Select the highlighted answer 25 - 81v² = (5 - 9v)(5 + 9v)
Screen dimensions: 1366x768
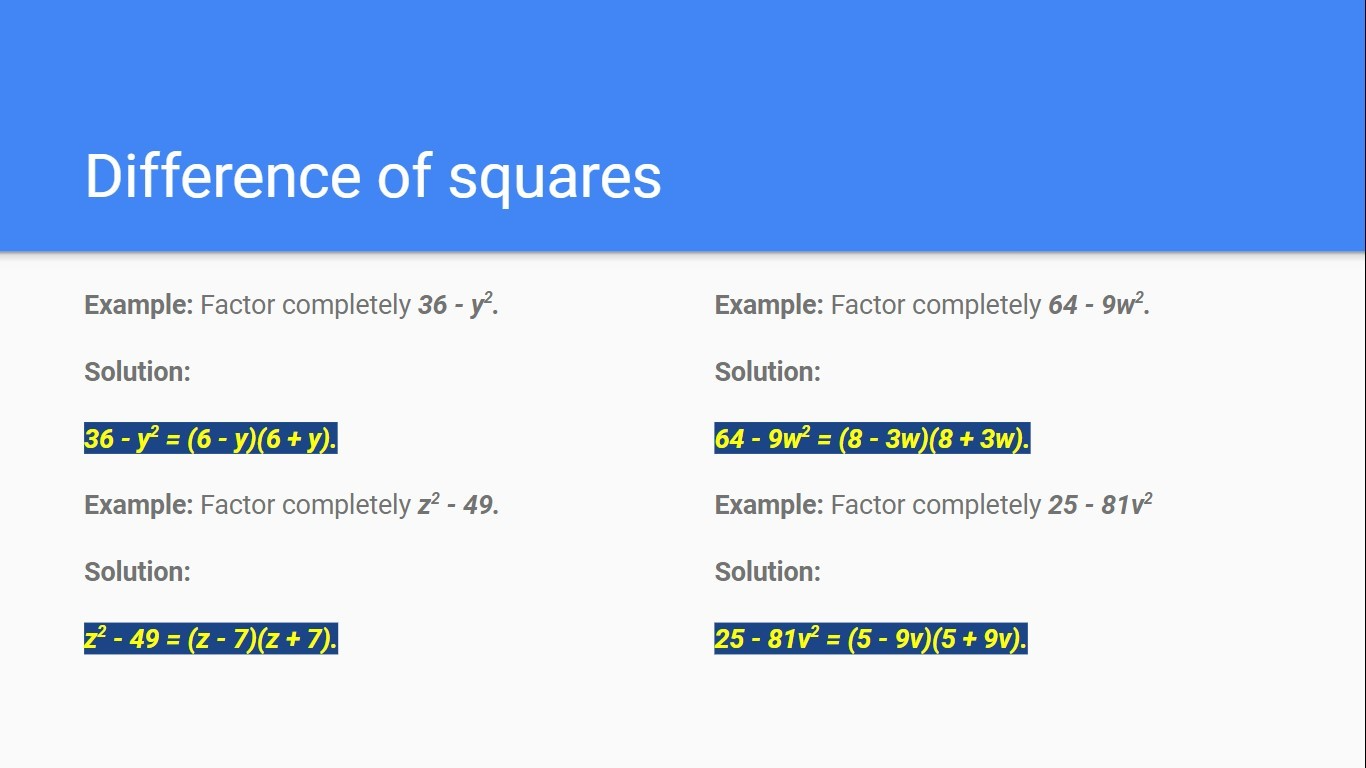coord(871,638)
